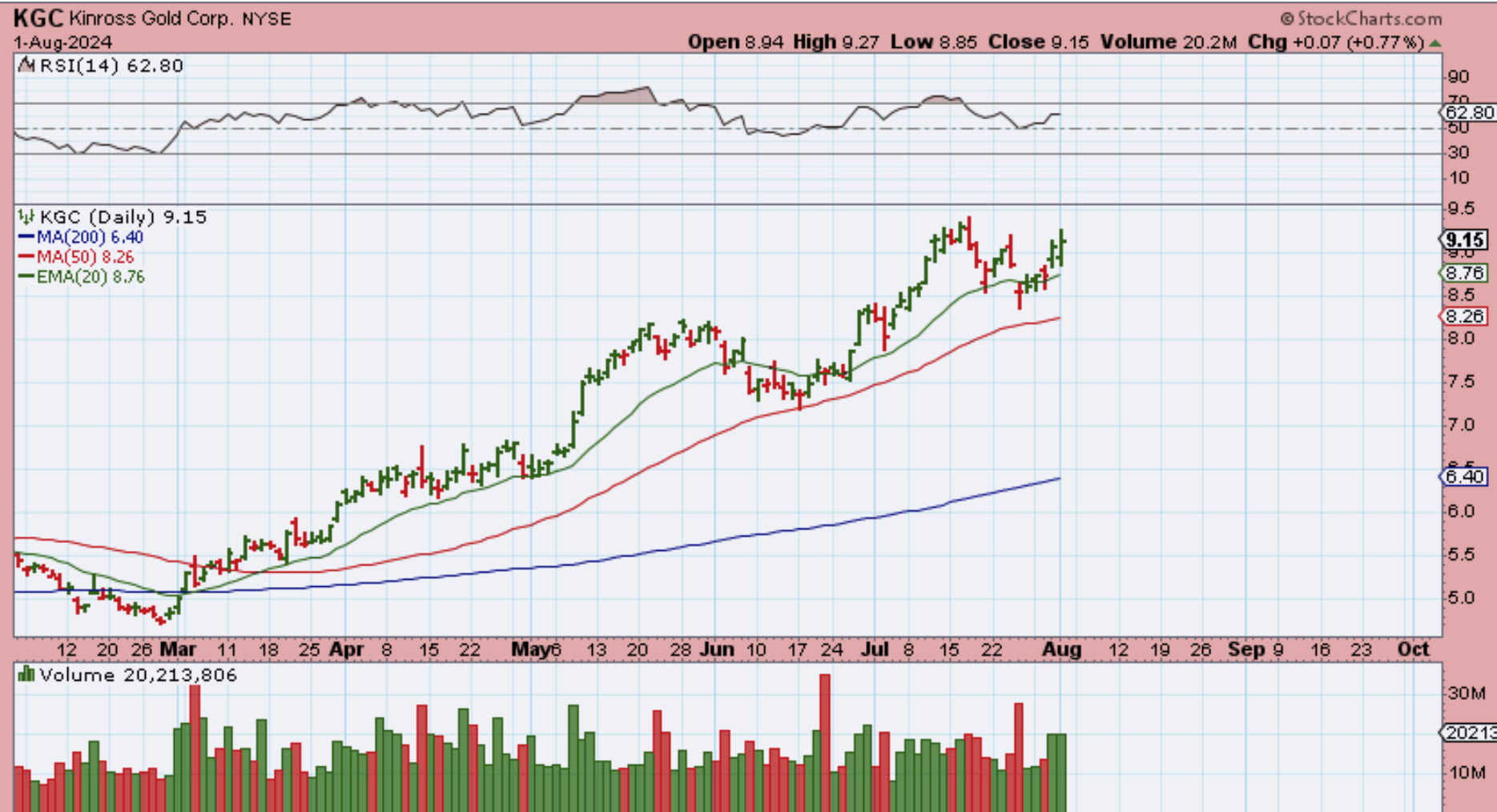Click the tallest red volume bar in late June

[x=825, y=742]
